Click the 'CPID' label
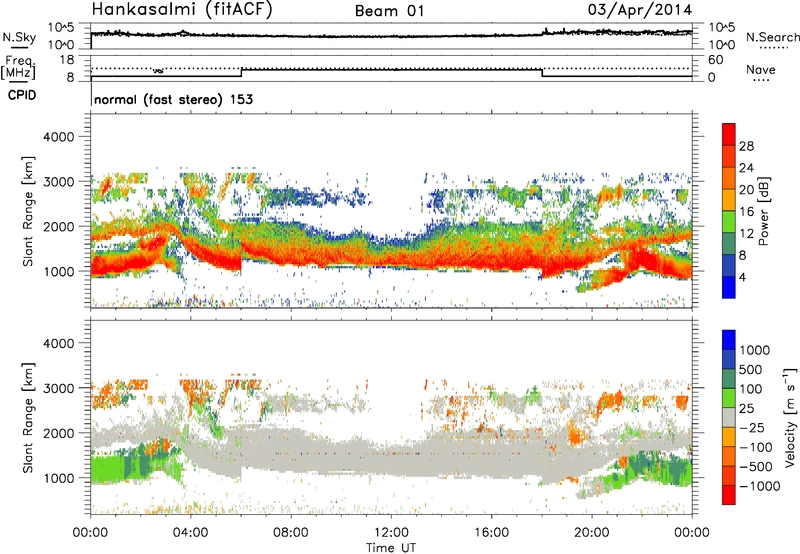The width and height of the screenshot is (800, 554). pos(22,95)
